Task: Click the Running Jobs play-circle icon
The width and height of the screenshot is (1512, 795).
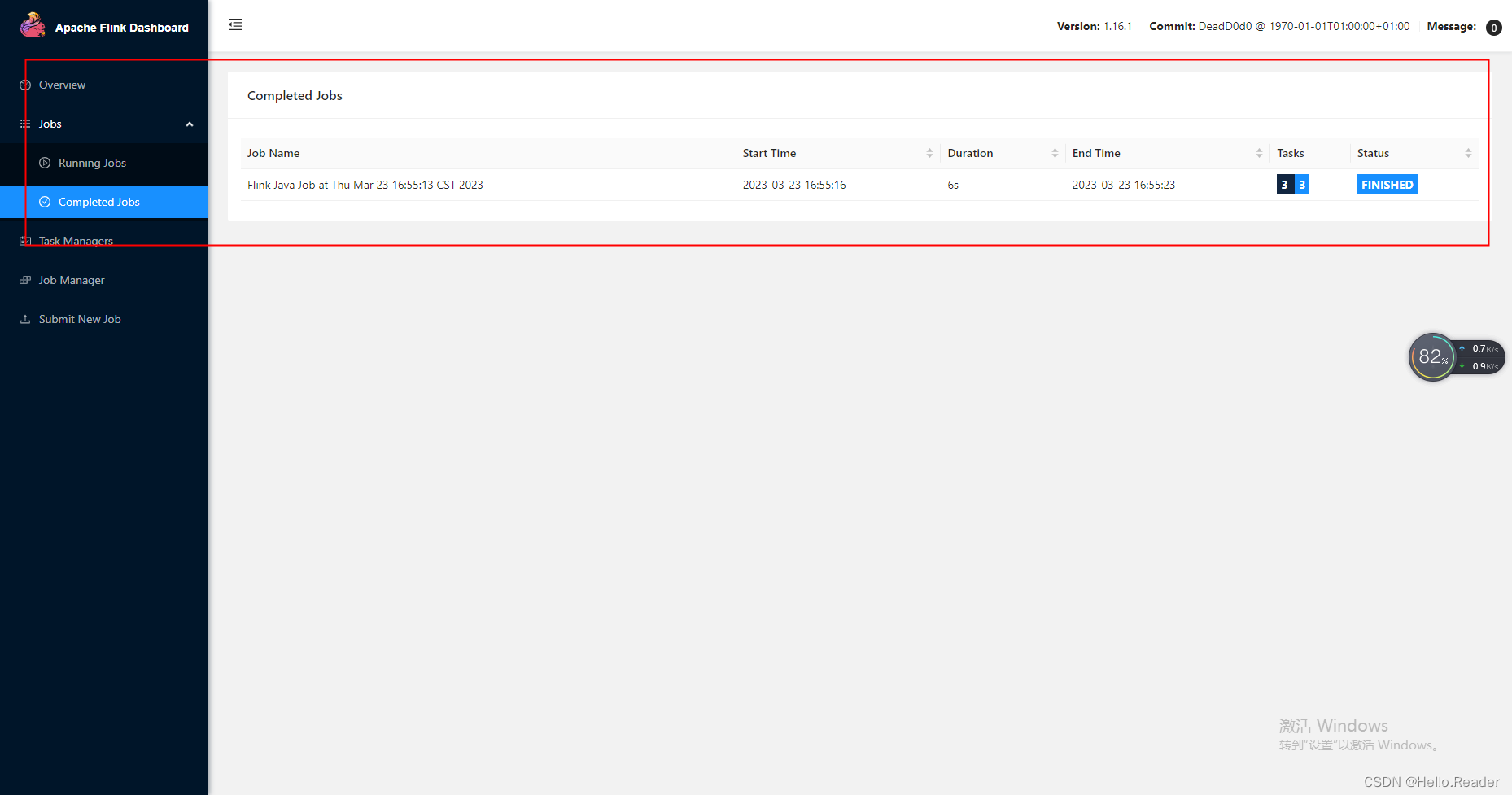Action: pos(45,163)
